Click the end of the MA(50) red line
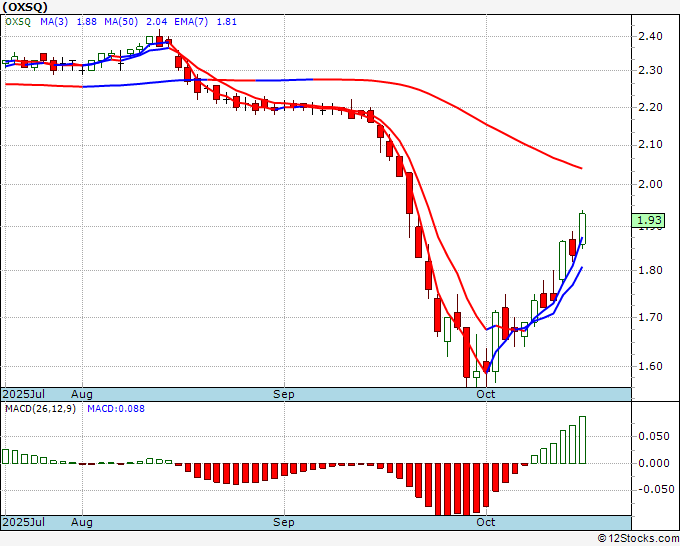Viewport: 680px width, 546px height. 581,168
